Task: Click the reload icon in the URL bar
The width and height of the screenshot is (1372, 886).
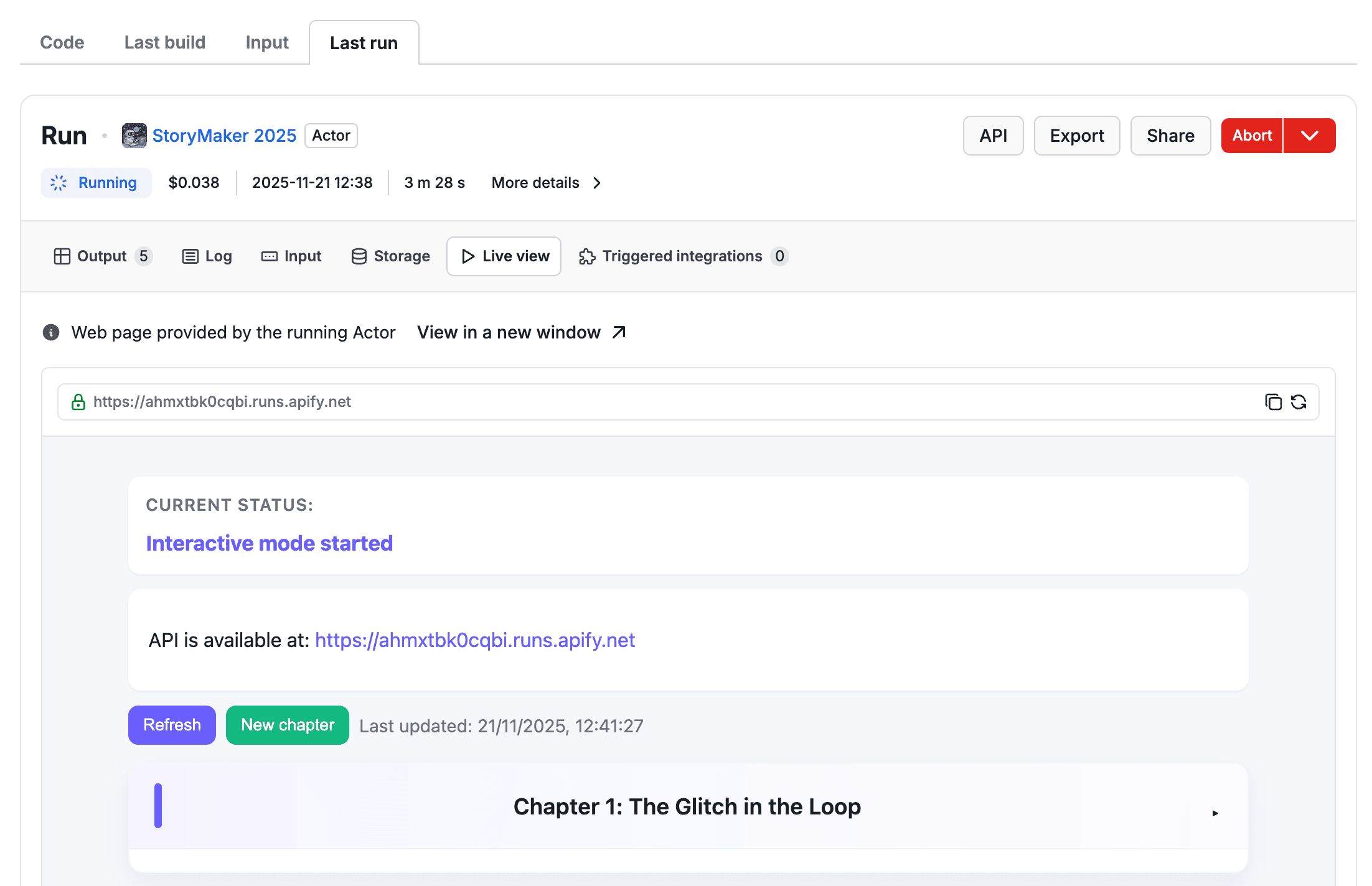Action: 1299,402
